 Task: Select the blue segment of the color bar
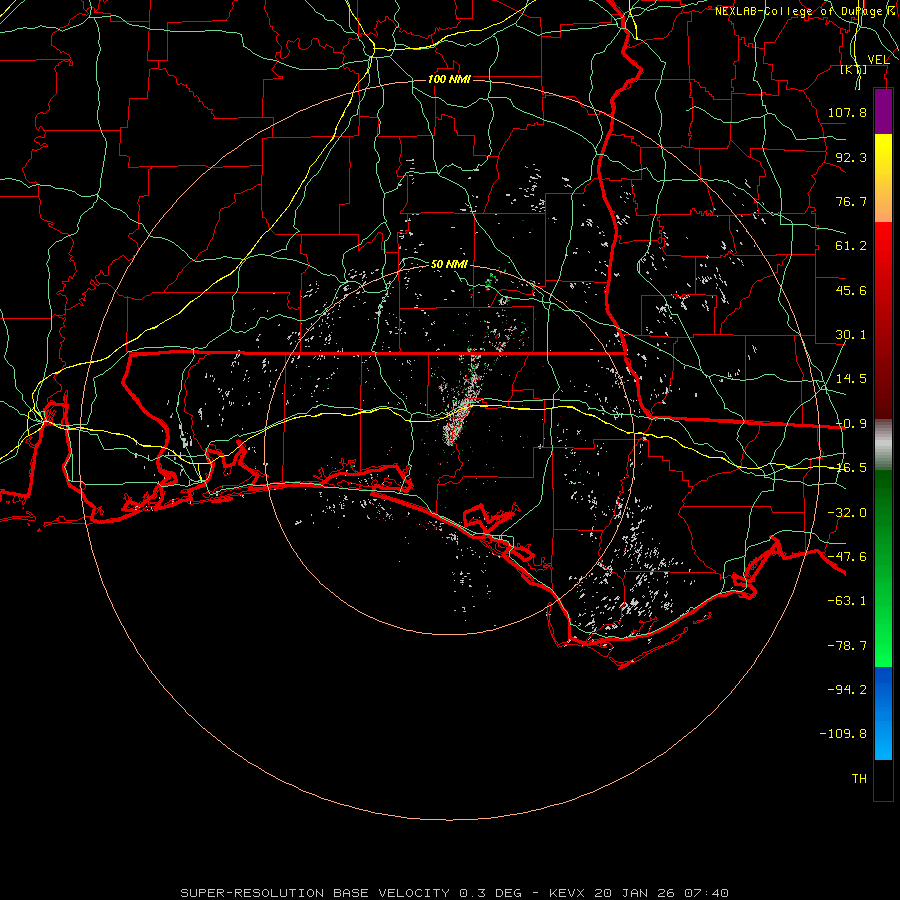click(x=883, y=713)
